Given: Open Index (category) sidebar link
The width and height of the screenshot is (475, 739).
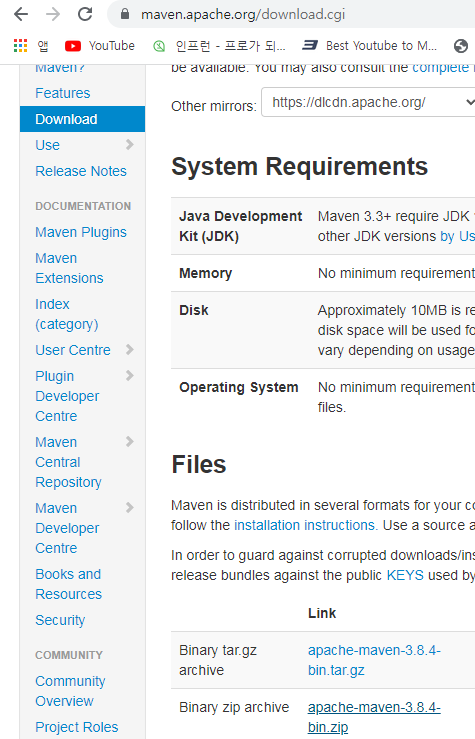Looking at the screenshot, I should 67,314.
